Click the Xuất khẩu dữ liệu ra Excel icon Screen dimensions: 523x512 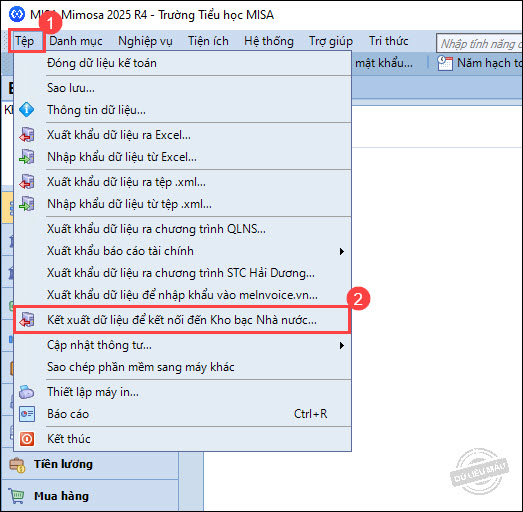26,135
